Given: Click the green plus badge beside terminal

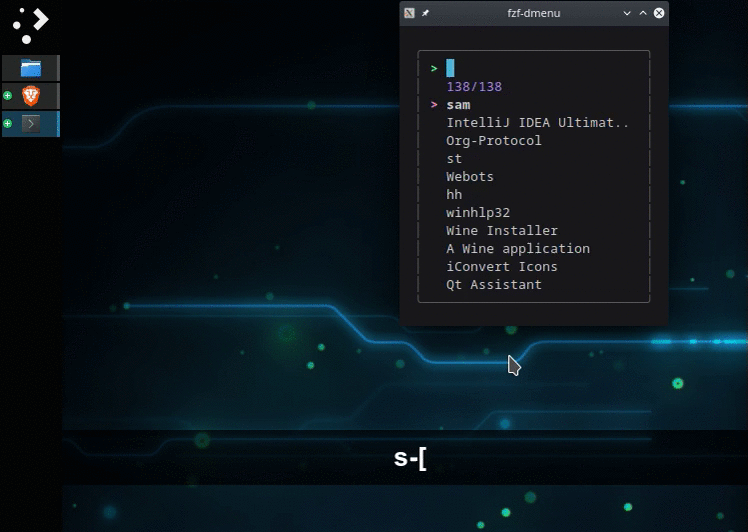Looking at the screenshot, I should (8, 124).
